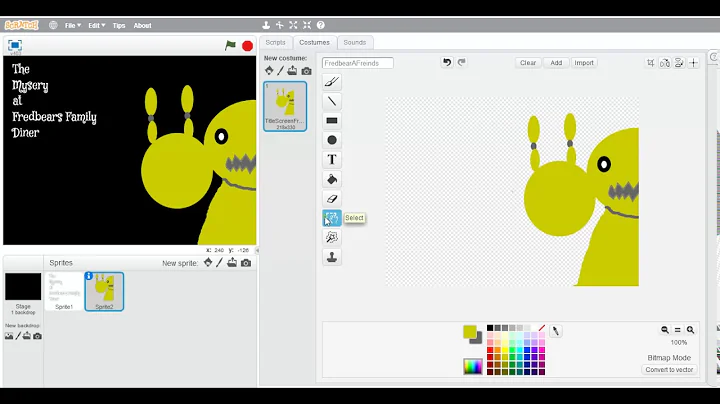This screenshot has width=720, height=404.
Task: Click the Shrink sprite icon in top toolbar
Action: pyautogui.click(x=307, y=25)
